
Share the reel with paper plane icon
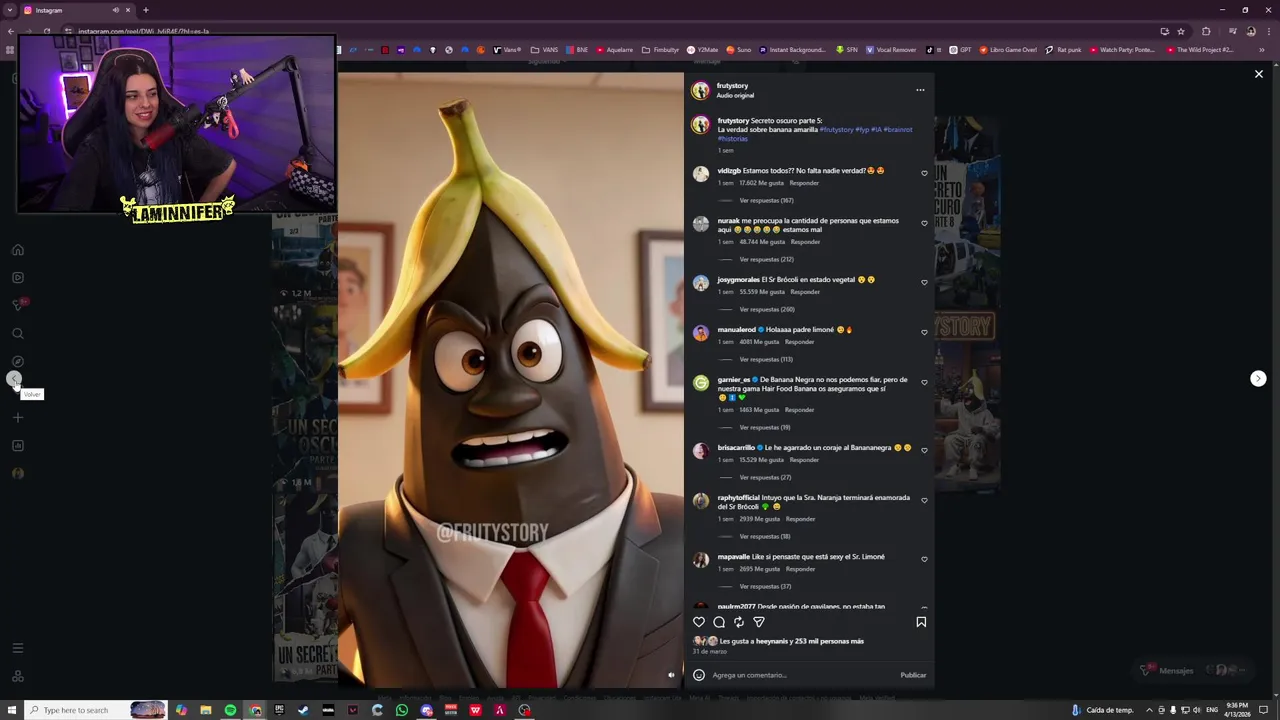(x=759, y=622)
